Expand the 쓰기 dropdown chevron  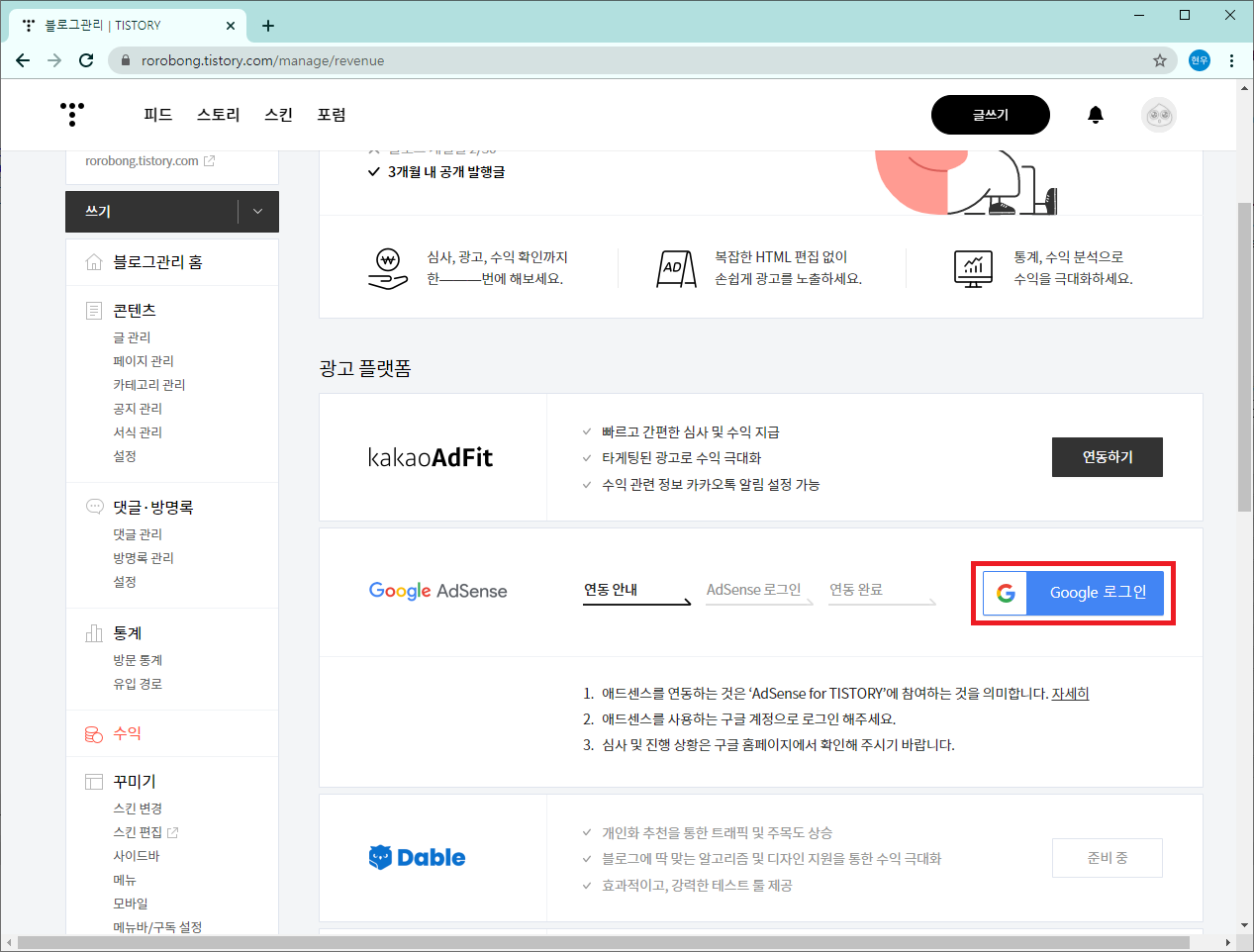[258, 212]
